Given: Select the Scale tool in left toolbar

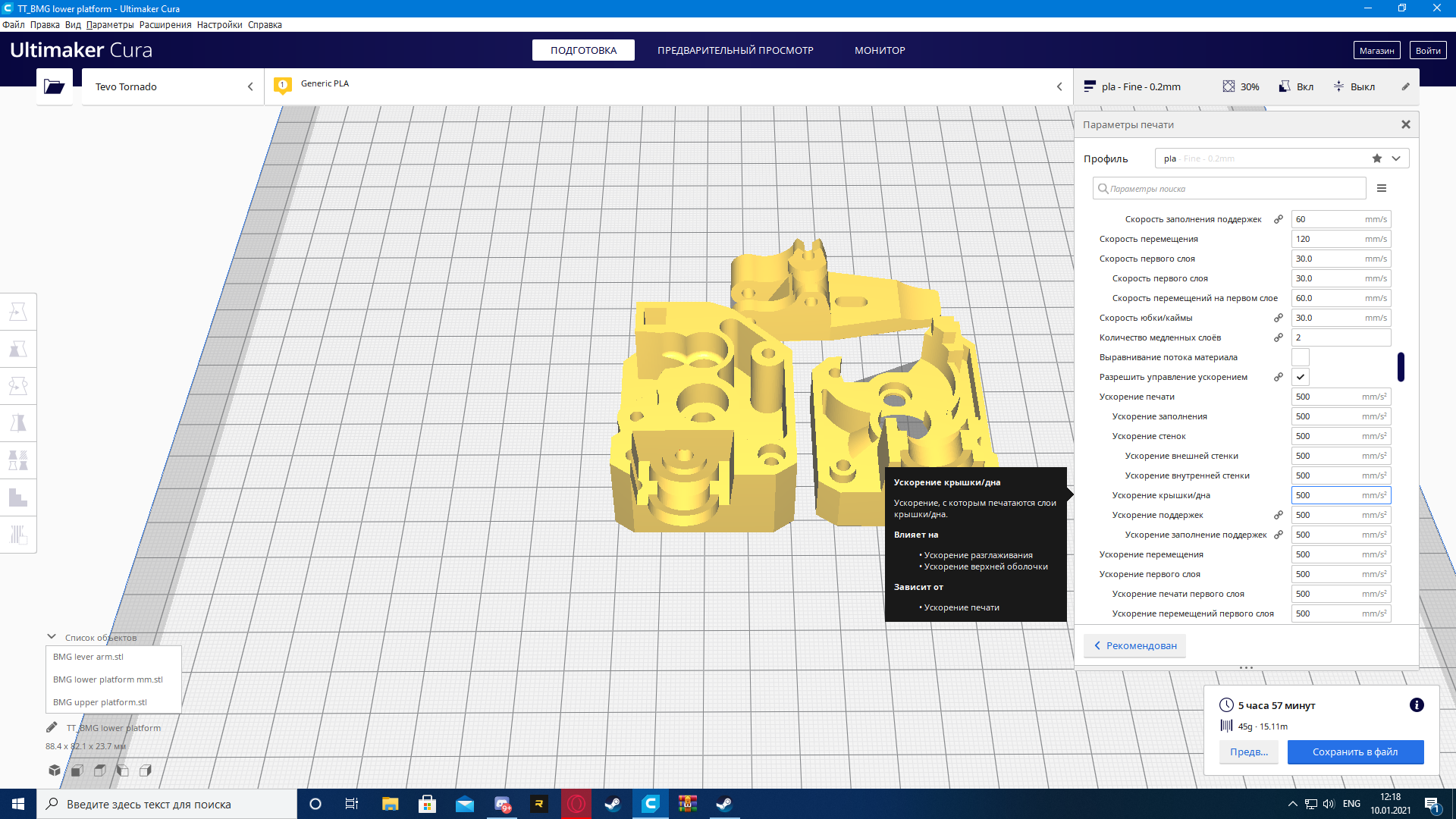Looking at the screenshot, I should (18, 349).
